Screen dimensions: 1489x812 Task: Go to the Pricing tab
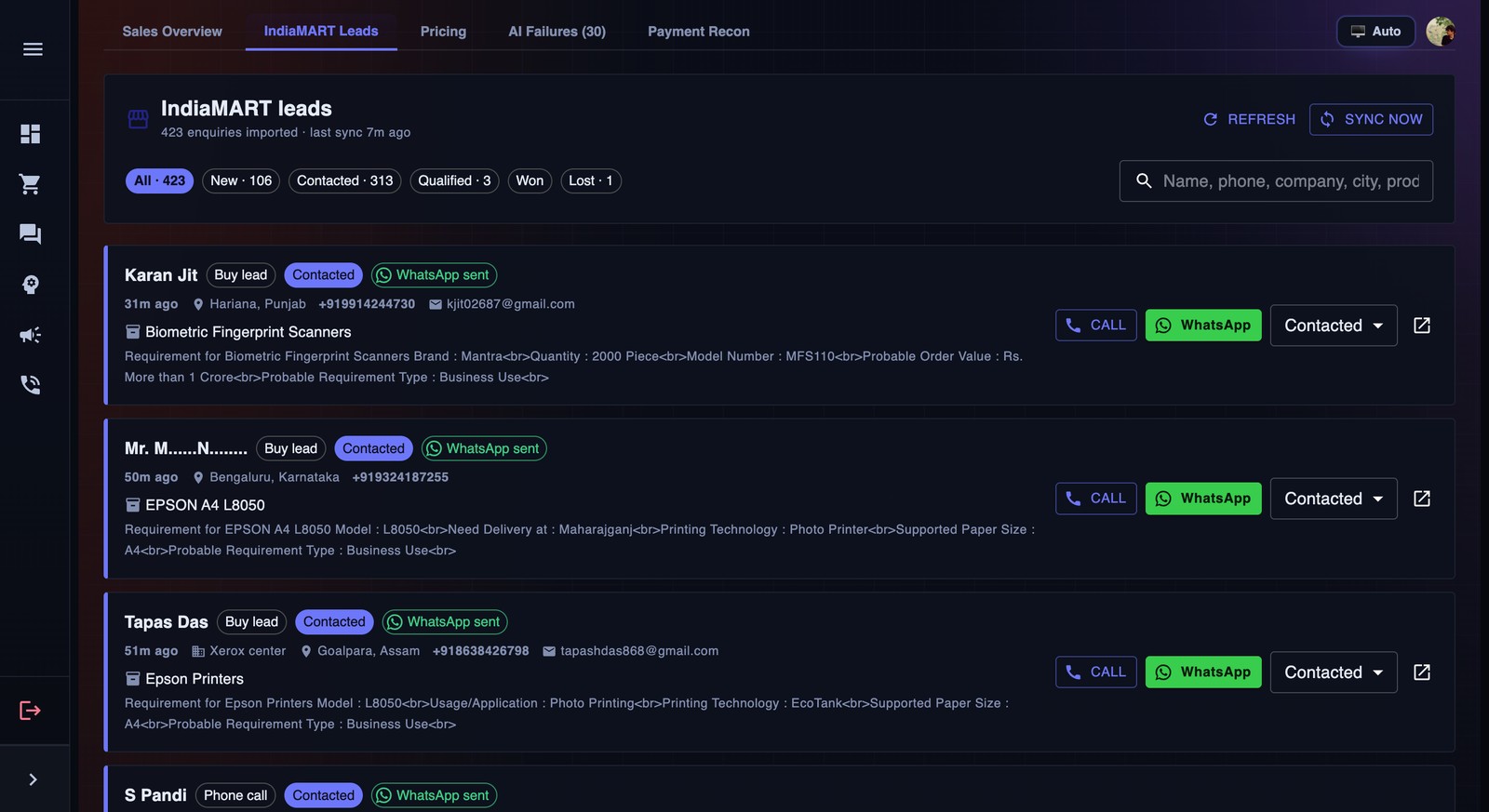(x=443, y=32)
